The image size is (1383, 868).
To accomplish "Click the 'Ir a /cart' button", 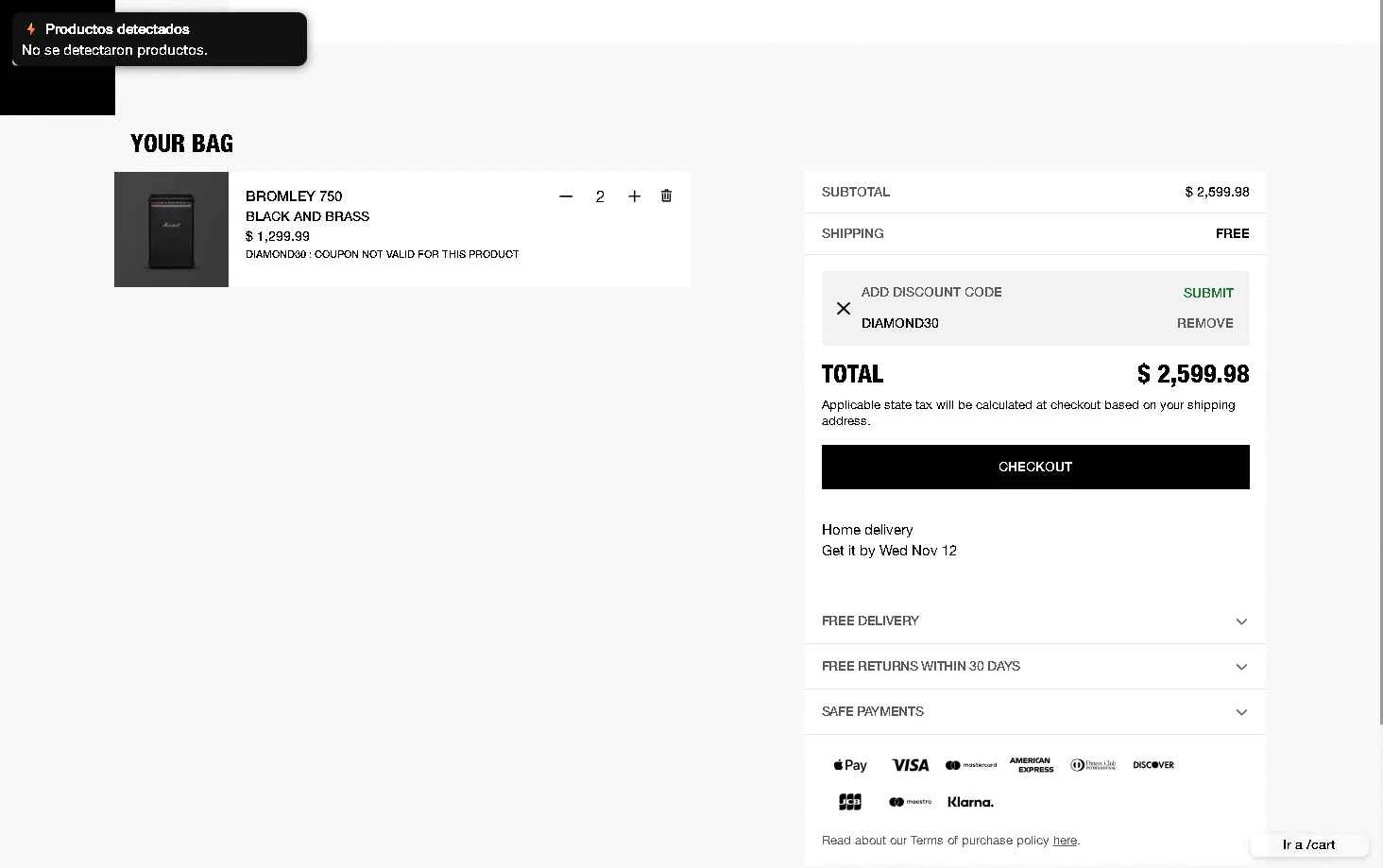I will [x=1309, y=844].
